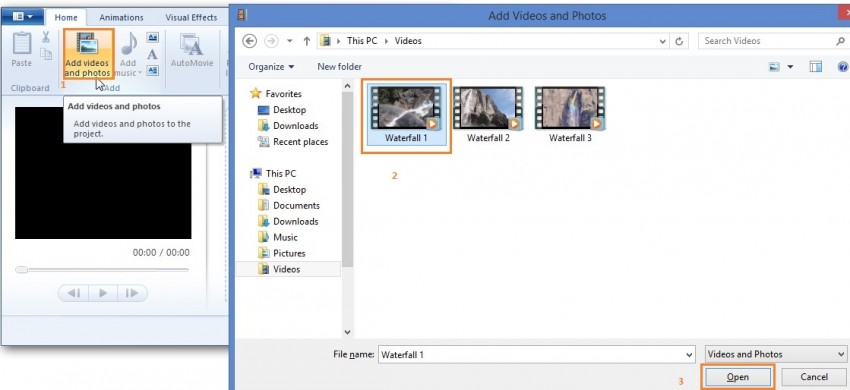Open the recent locations dropdown arrow
850x390 pixels.
(x=289, y=41)
